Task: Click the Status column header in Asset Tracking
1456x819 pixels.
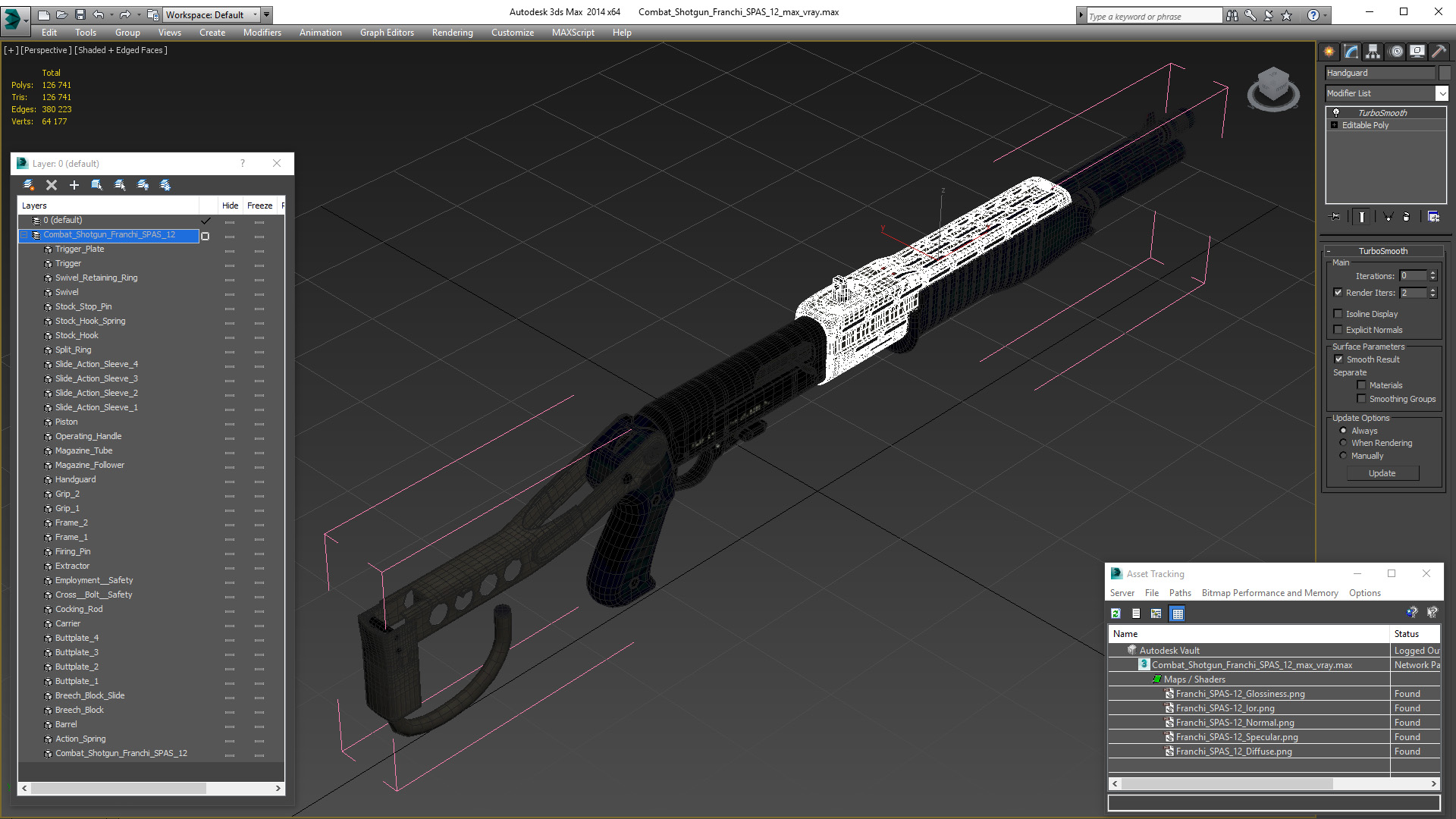Action: pyautogui.click(x=1415, y=634)
